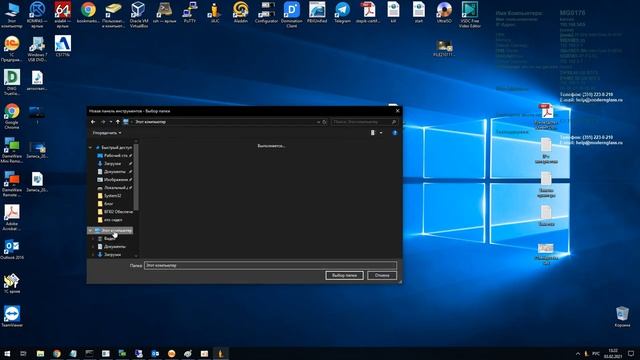This screenshot has height=360, width=640.
Task: Select the PuTTY desktop shortcut
Action: (x=189, y=12)
